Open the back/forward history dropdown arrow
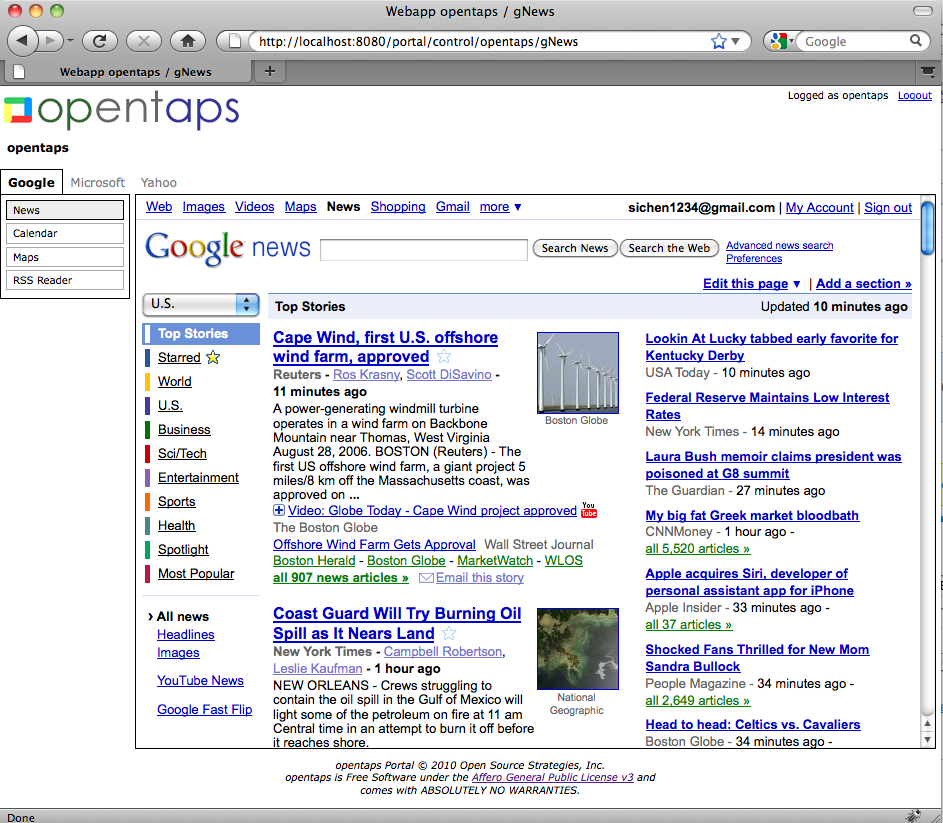Viewport: 943px width, 823px height. pyautogui.click(x=70, y=41)
